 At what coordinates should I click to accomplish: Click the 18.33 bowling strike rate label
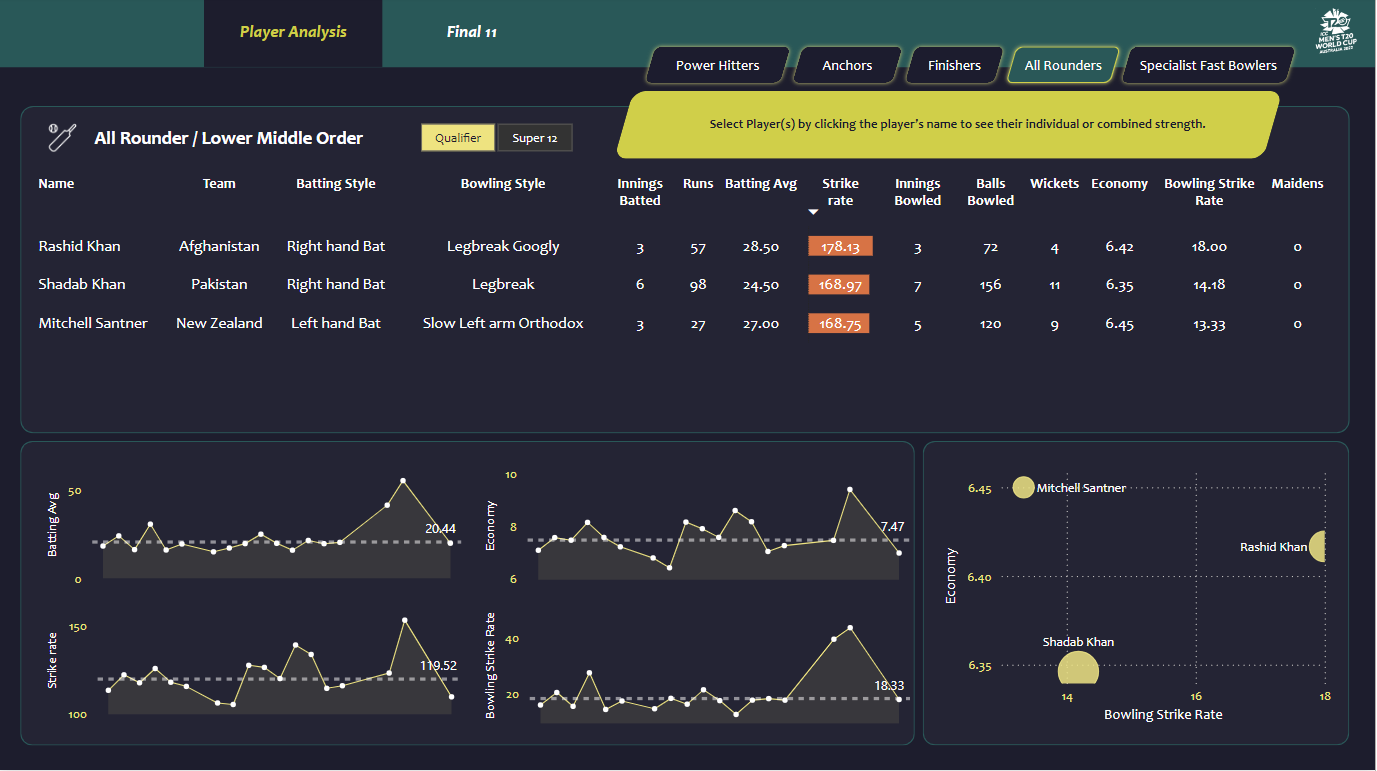889,685
